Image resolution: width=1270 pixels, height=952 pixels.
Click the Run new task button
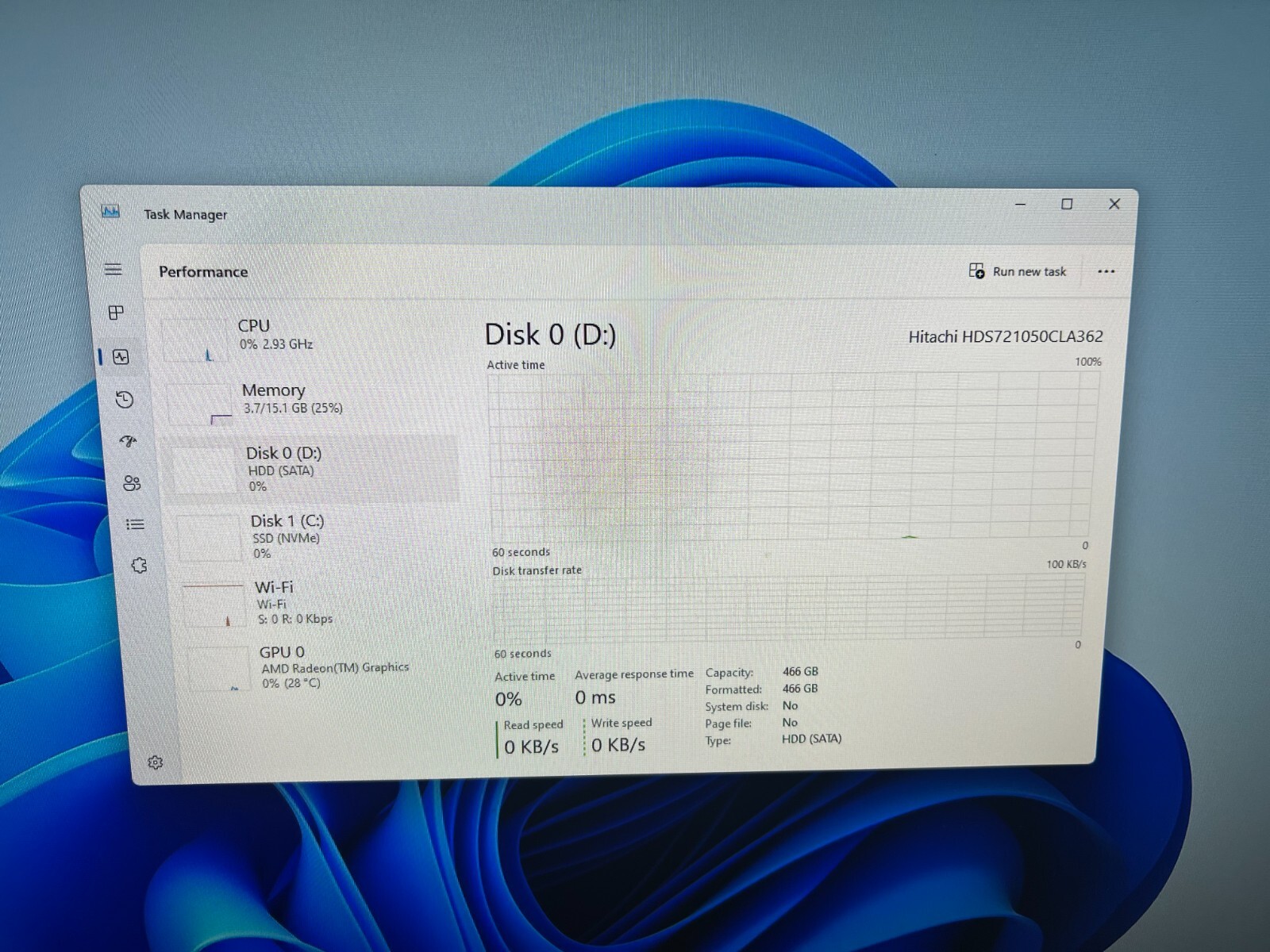[x=1018, y=271]
